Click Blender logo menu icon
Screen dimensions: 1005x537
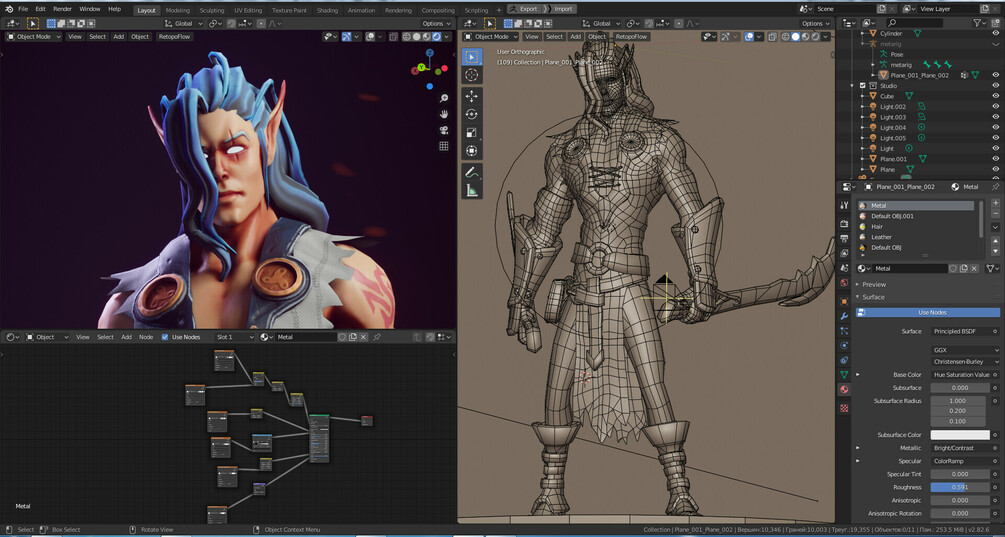(x=9, y=9)
